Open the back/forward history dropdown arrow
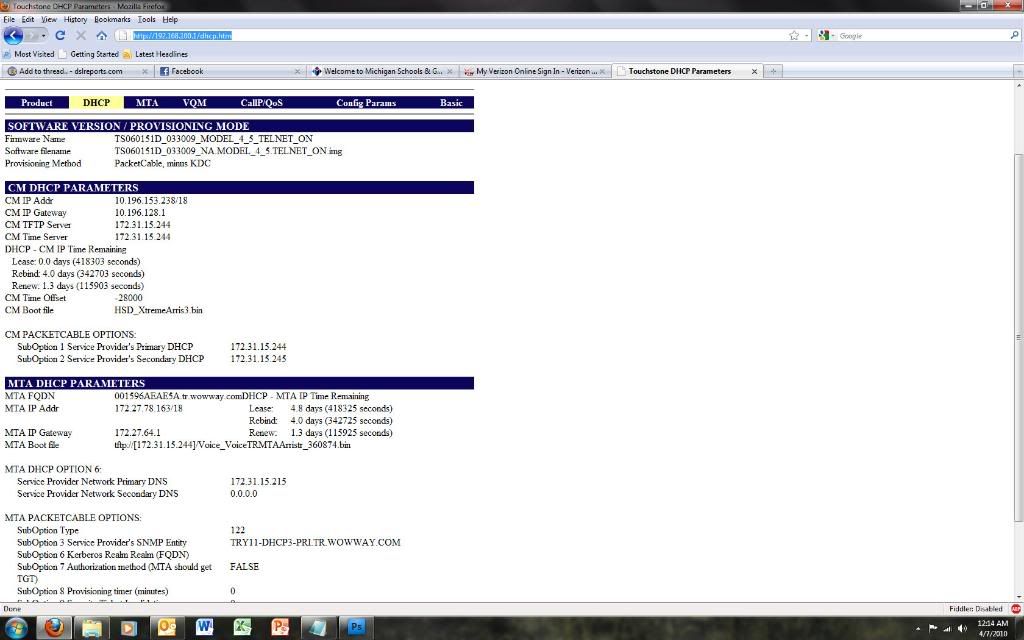This screenshot has height=640, width=1024. (44, 35)
